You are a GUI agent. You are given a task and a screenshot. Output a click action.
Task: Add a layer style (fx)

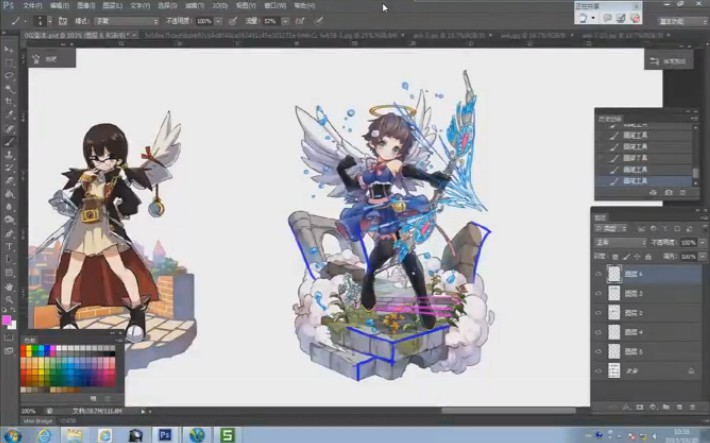627,407
